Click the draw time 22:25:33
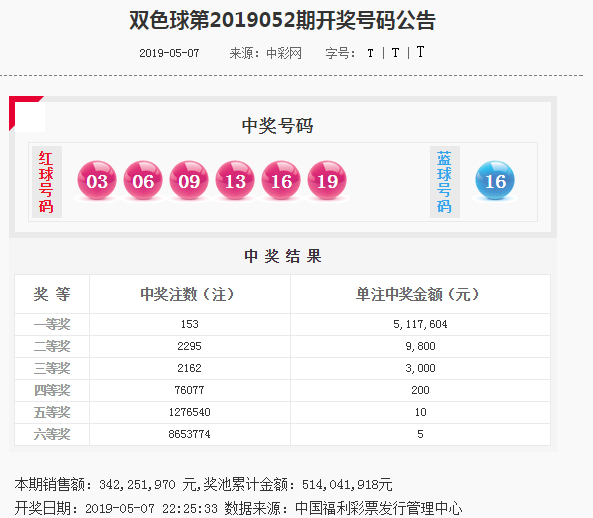 pos(190,509)
